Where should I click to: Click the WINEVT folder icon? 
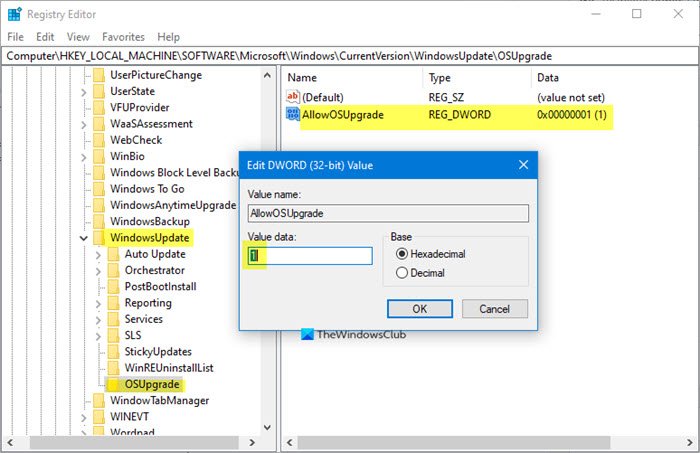point(99,417)
